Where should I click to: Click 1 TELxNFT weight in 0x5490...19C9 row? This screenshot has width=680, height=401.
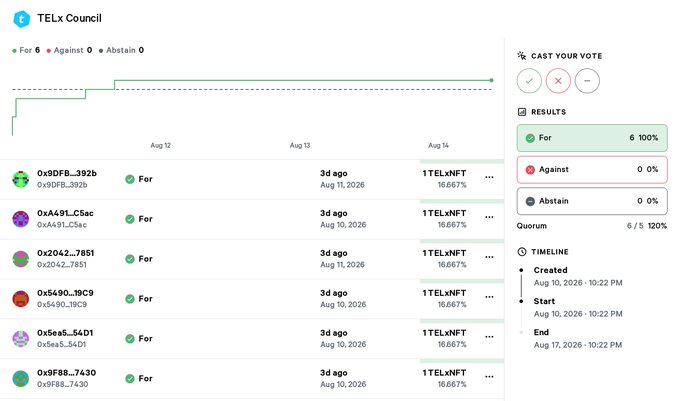click(445, 293)
